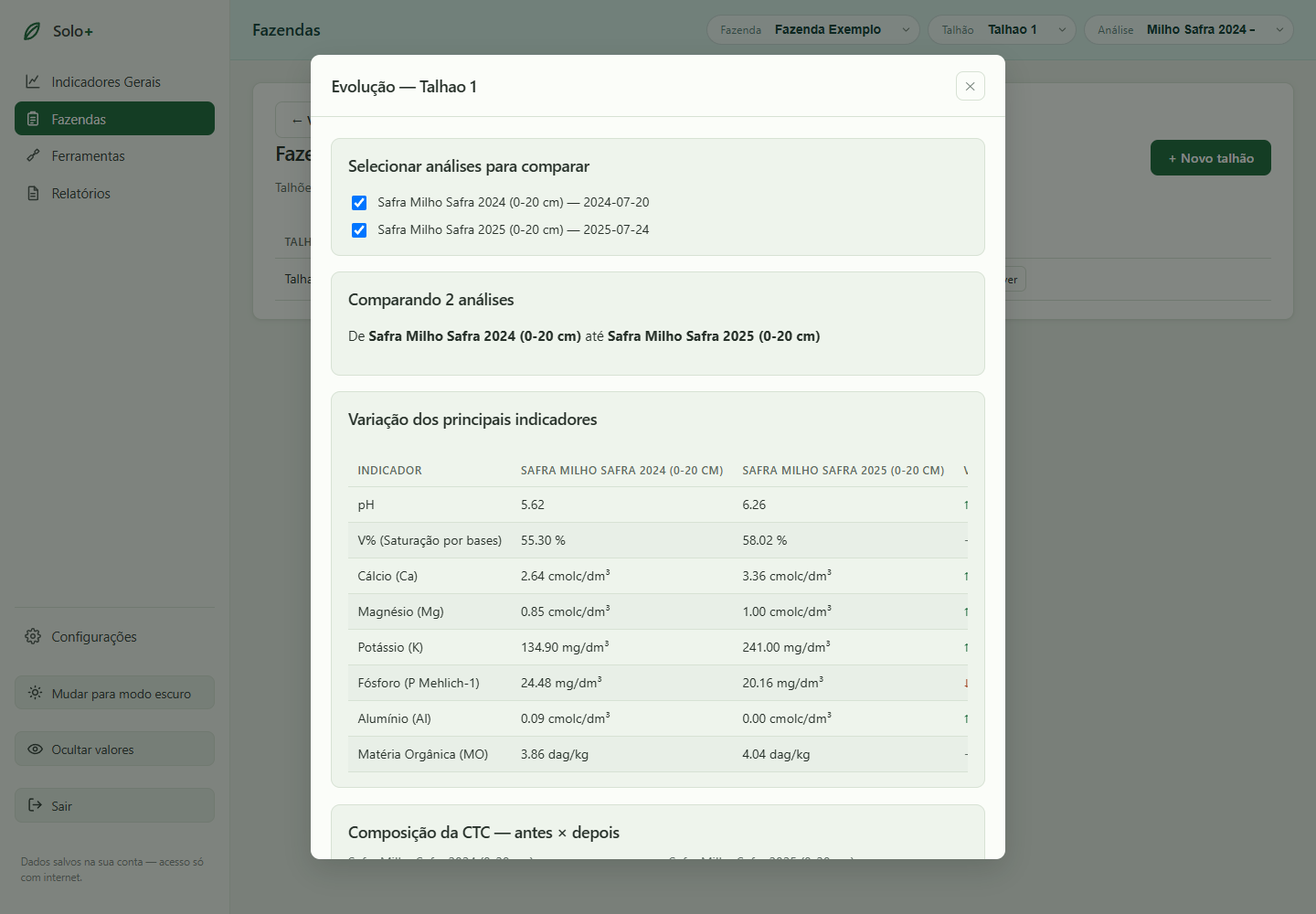Viewport: 1316px width, 914px height.
Task: Open the Análise Milho Safra 2024 dropdown
Action: tap(1189, 29)
